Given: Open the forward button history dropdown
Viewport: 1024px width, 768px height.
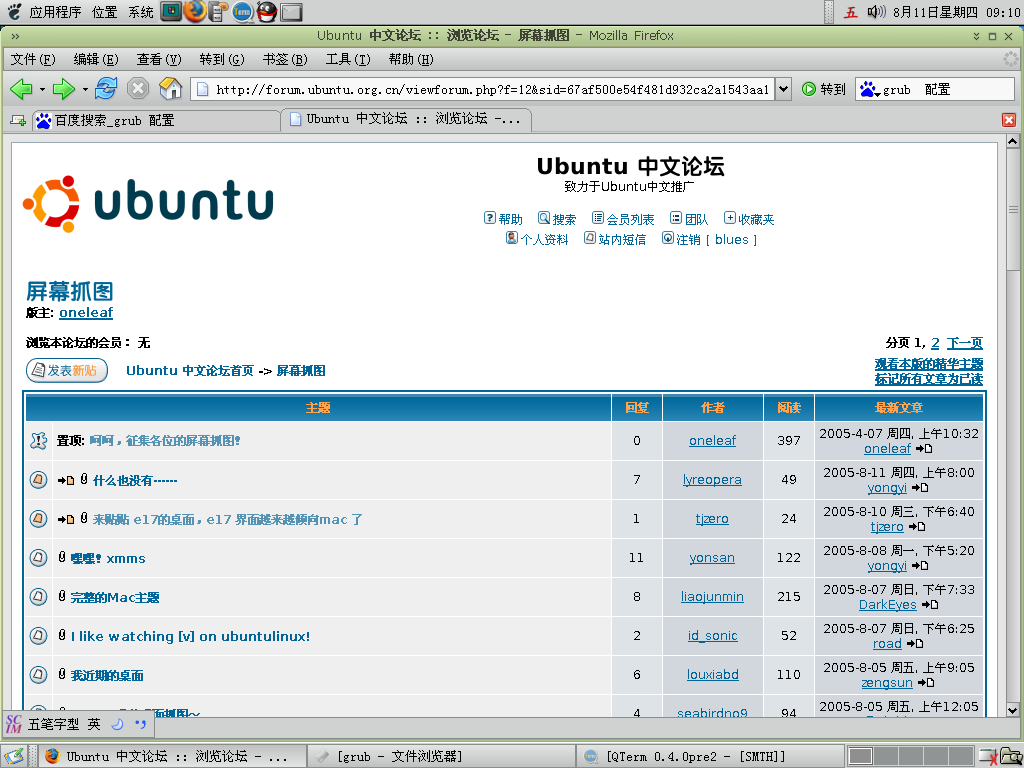Looking at the screenshot, I should [85, 89].
